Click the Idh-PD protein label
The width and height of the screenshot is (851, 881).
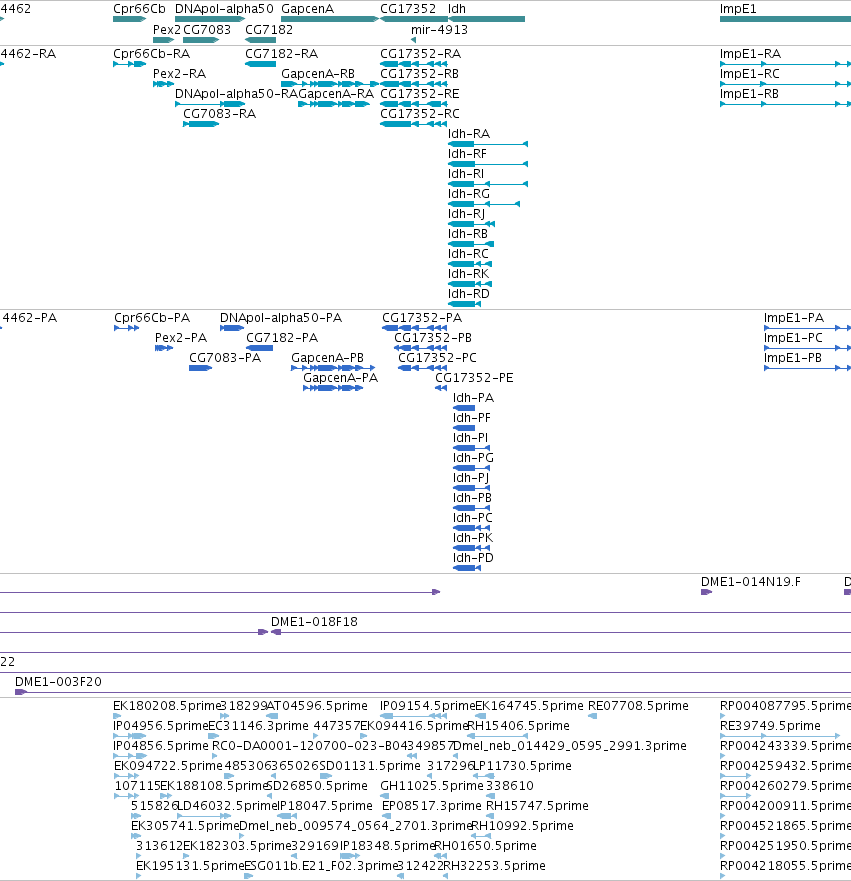tap(474, 558)
